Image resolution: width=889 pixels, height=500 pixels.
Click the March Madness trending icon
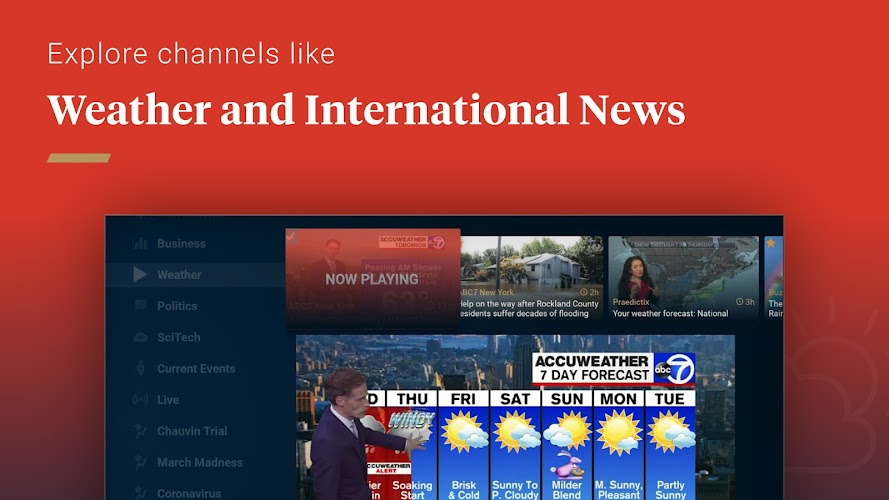(x=140, y=462)
